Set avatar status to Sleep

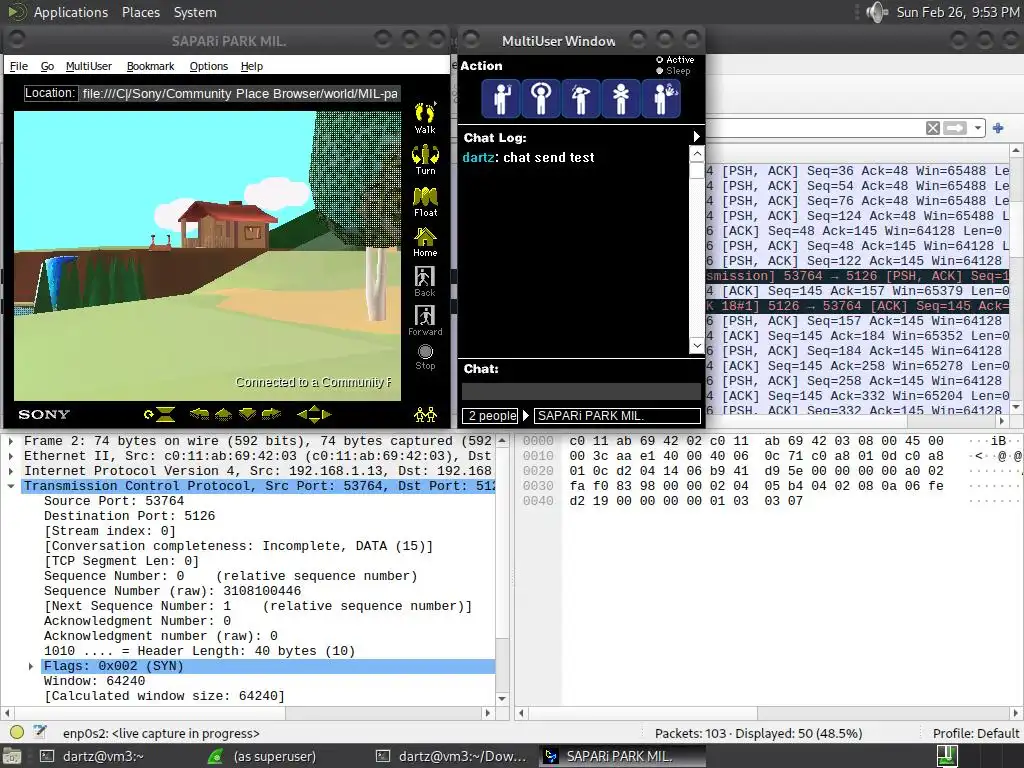[x=673, y=71]
